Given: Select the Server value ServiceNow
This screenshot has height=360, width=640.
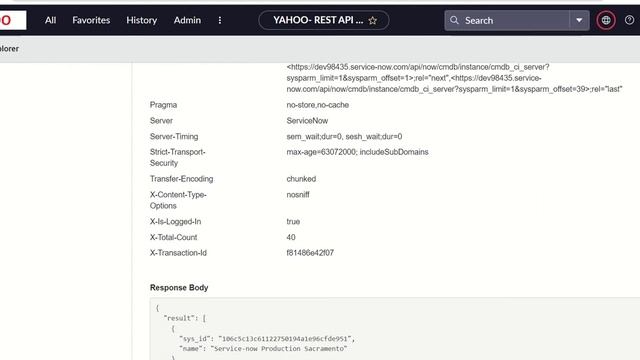Looking at the screenshot, I should coord(307,121).
